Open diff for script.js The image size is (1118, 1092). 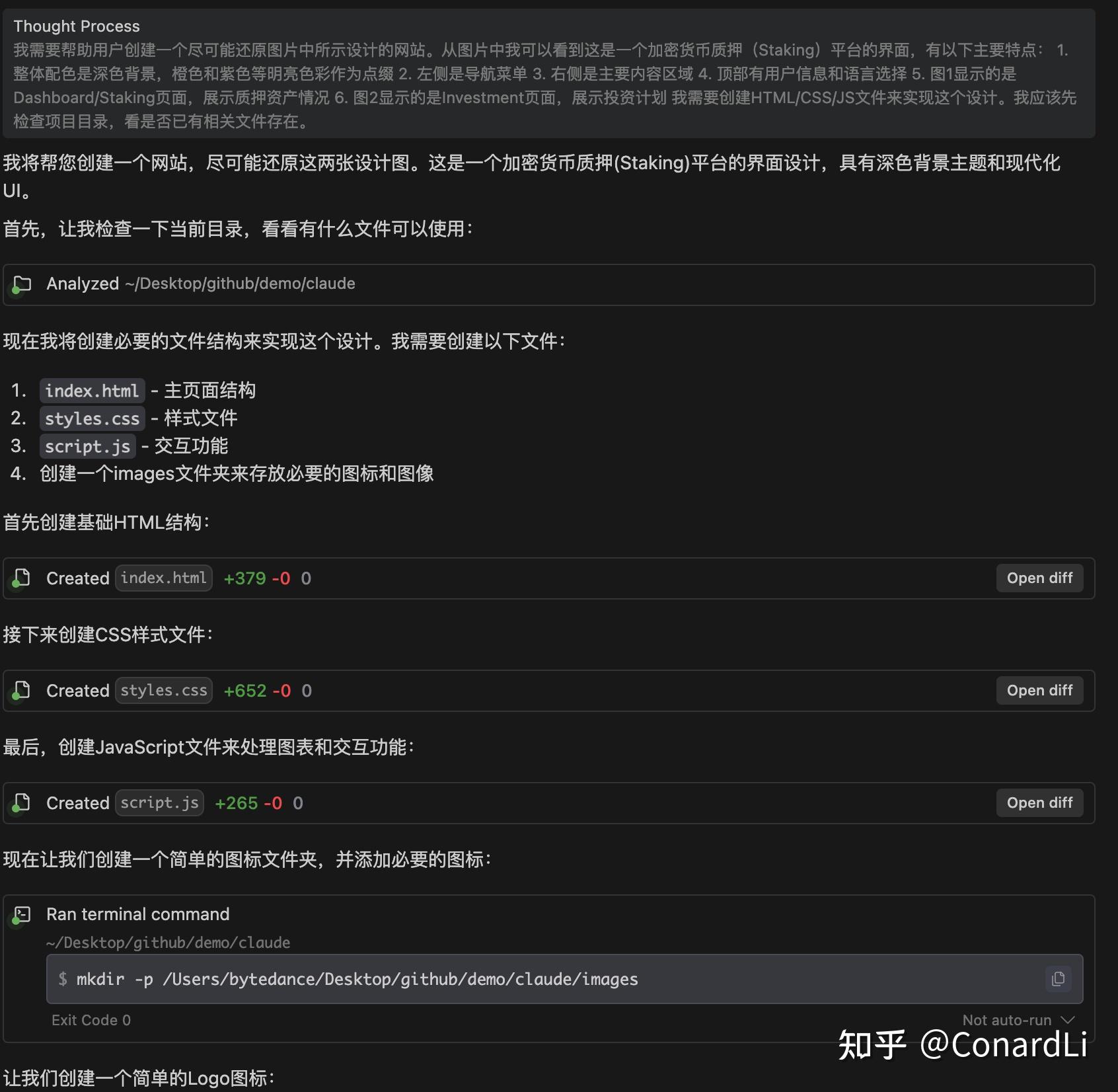(1039, 802)
